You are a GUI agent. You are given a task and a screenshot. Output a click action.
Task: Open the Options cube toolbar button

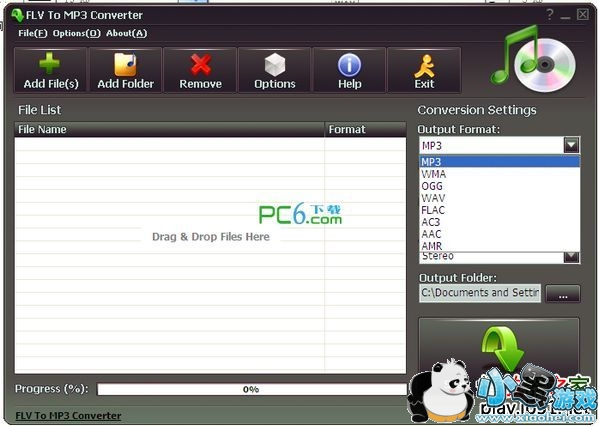275,70
